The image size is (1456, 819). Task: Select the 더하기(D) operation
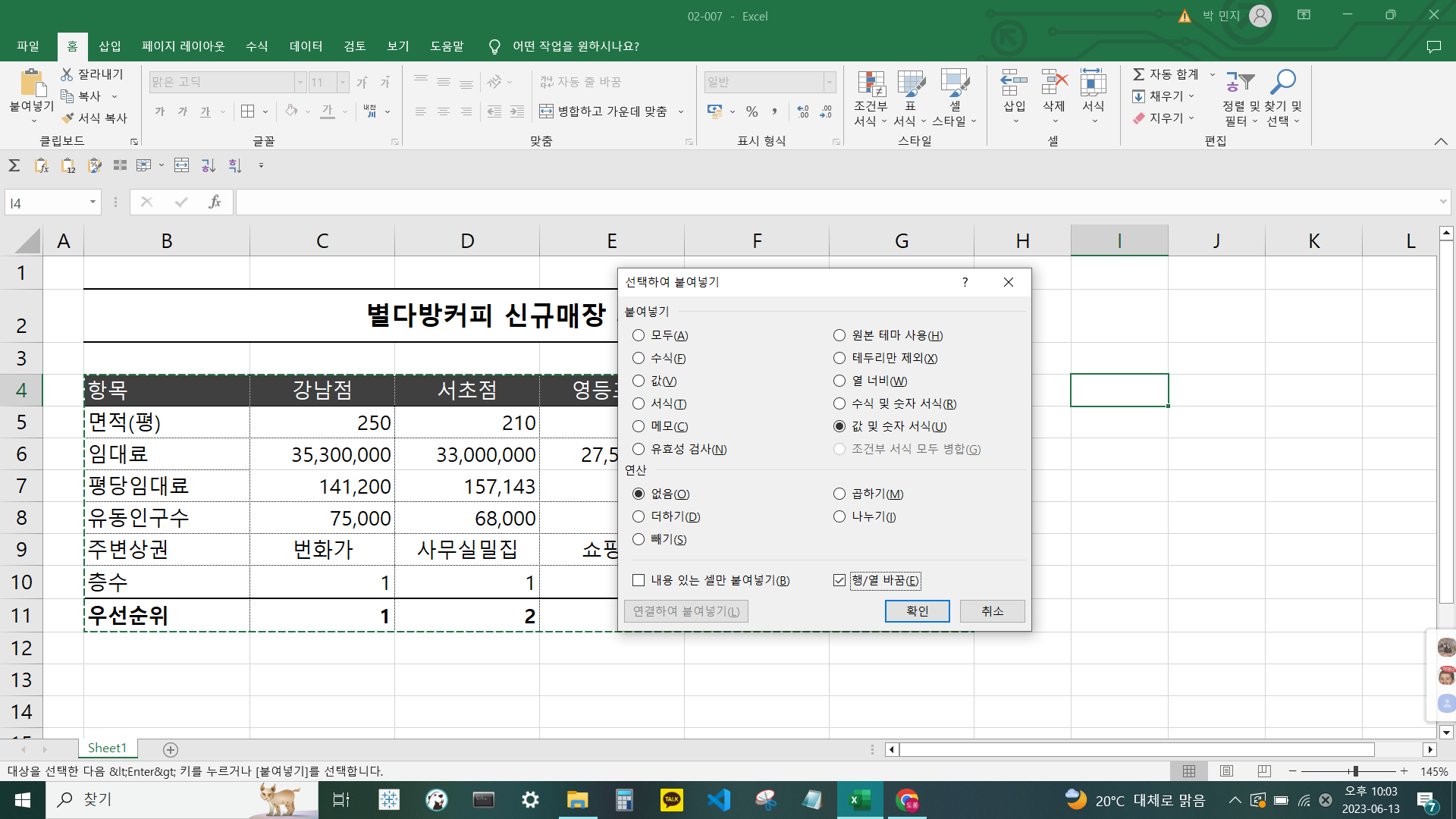tap(639, 516)
